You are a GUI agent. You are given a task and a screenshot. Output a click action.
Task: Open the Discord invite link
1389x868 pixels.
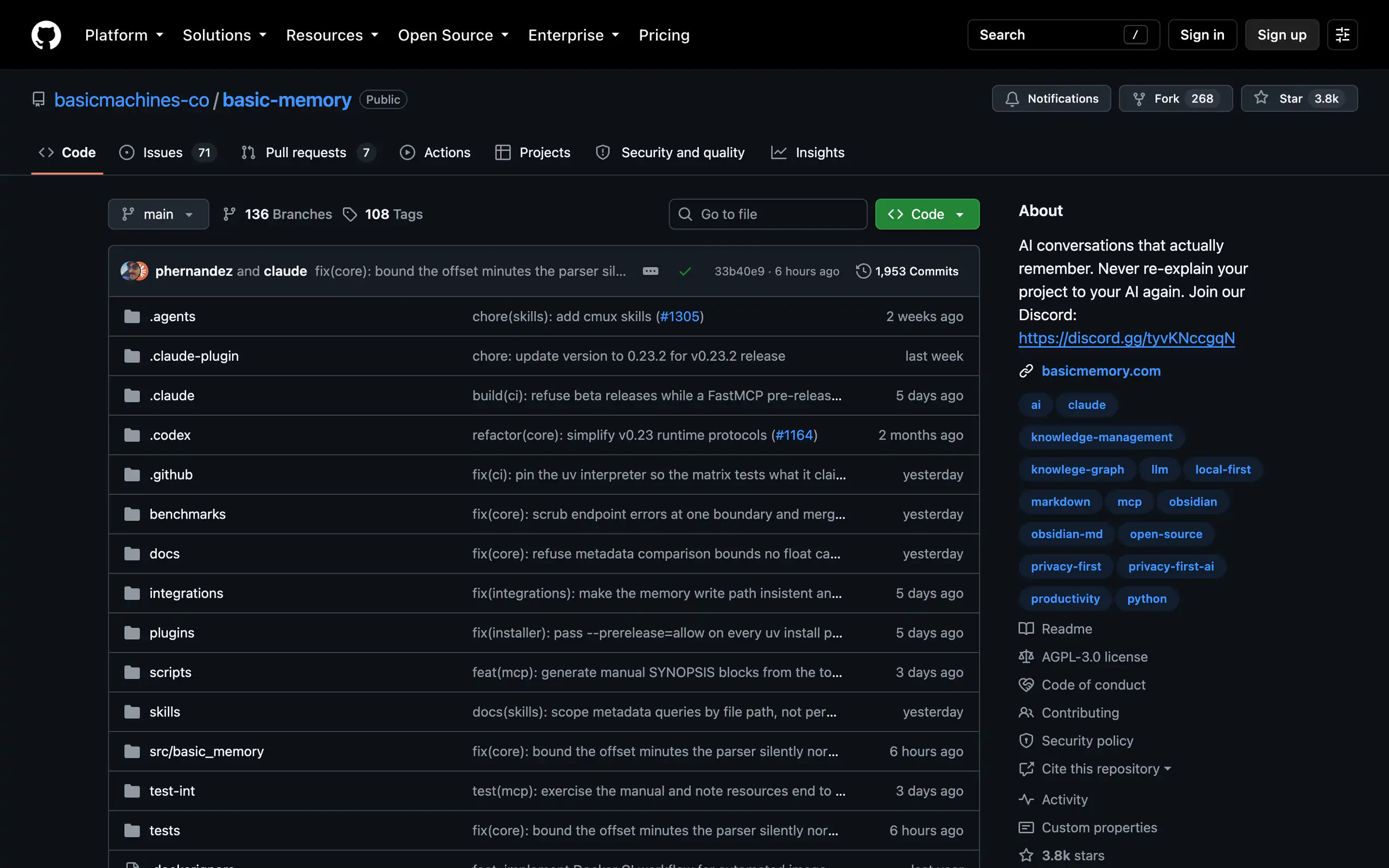[1126, 338]
